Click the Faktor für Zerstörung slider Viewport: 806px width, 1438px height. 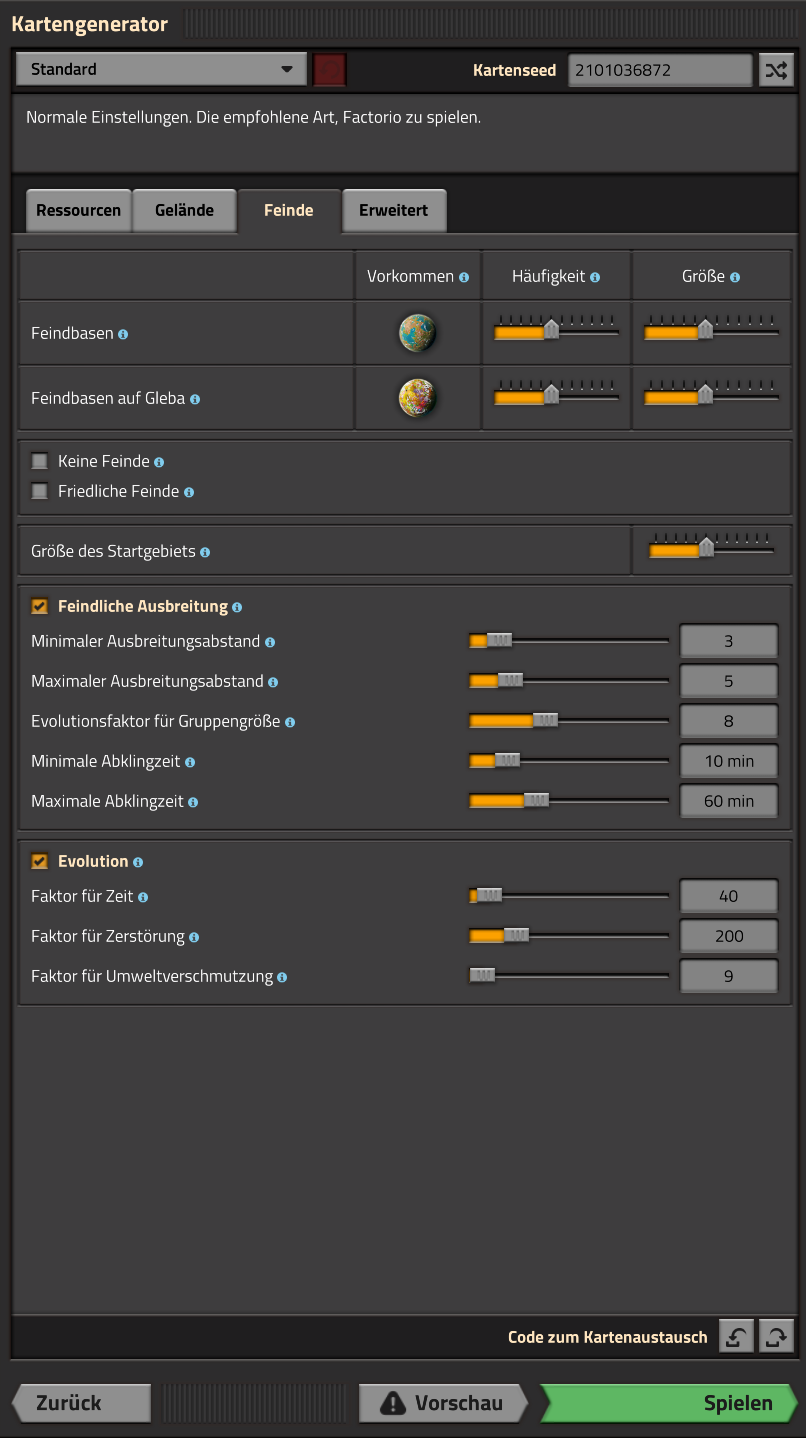(x=569, y=936)
